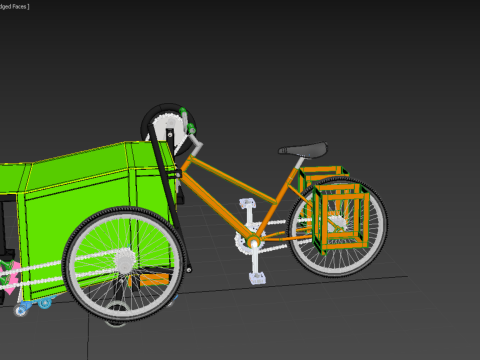Select the large front spoked wheel

click(x=124, y=264)
